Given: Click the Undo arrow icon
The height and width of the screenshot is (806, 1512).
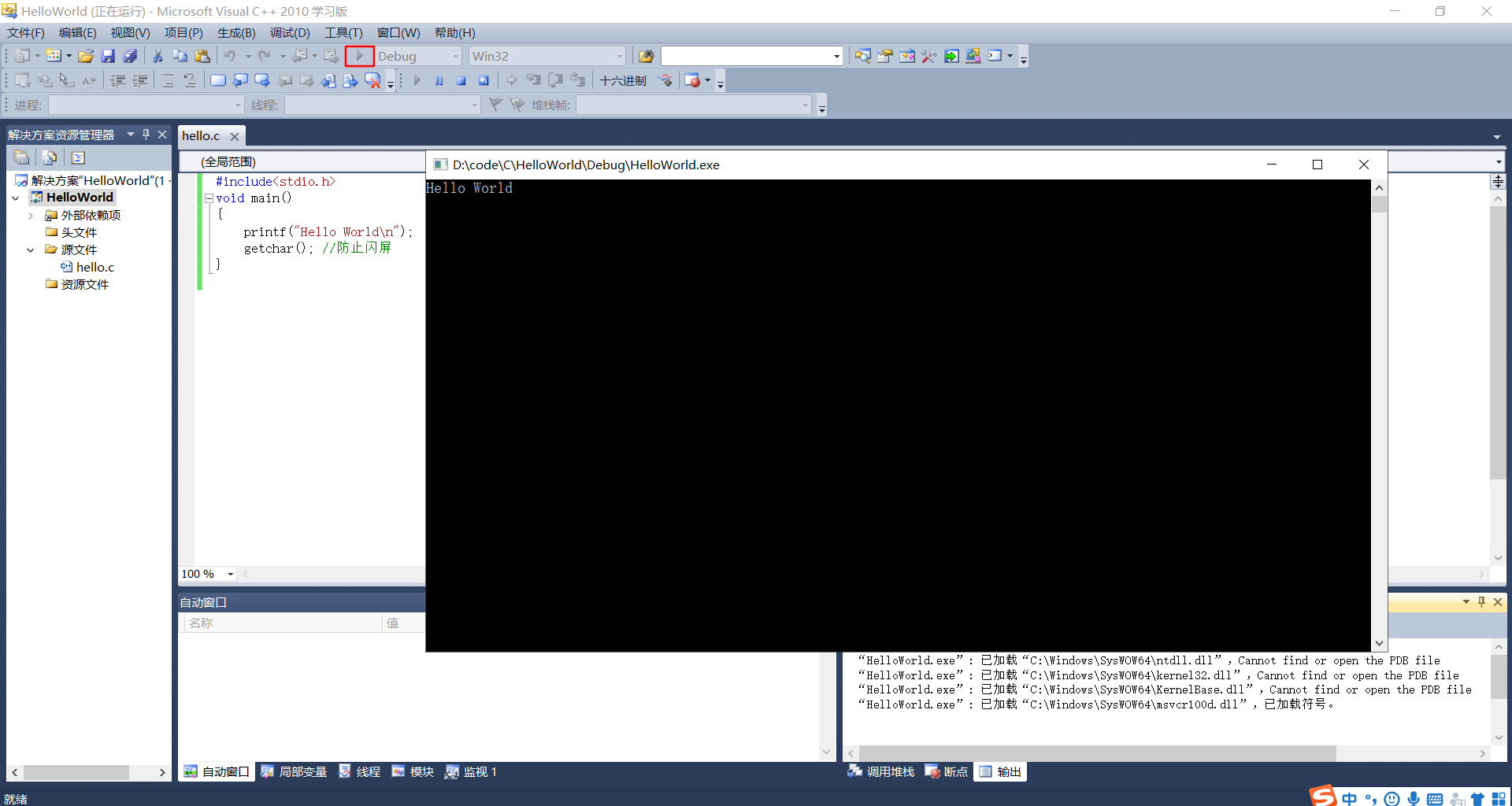Looking at the screenshot, I should click(x=230, y=56).
